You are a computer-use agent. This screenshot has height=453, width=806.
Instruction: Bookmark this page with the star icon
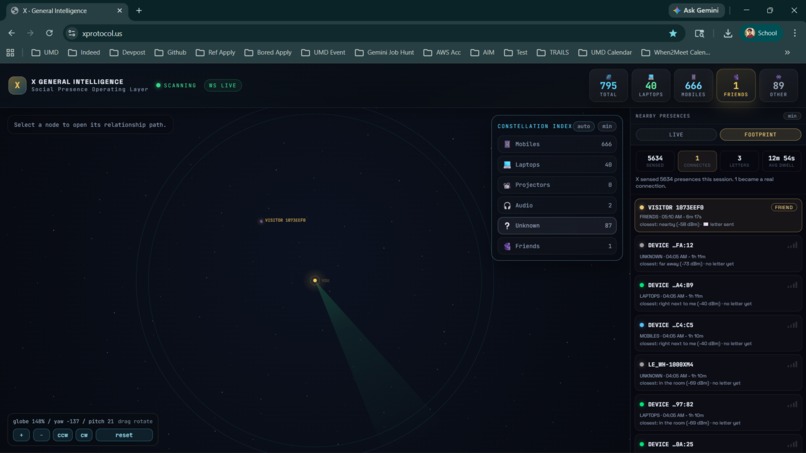point(673,33)
